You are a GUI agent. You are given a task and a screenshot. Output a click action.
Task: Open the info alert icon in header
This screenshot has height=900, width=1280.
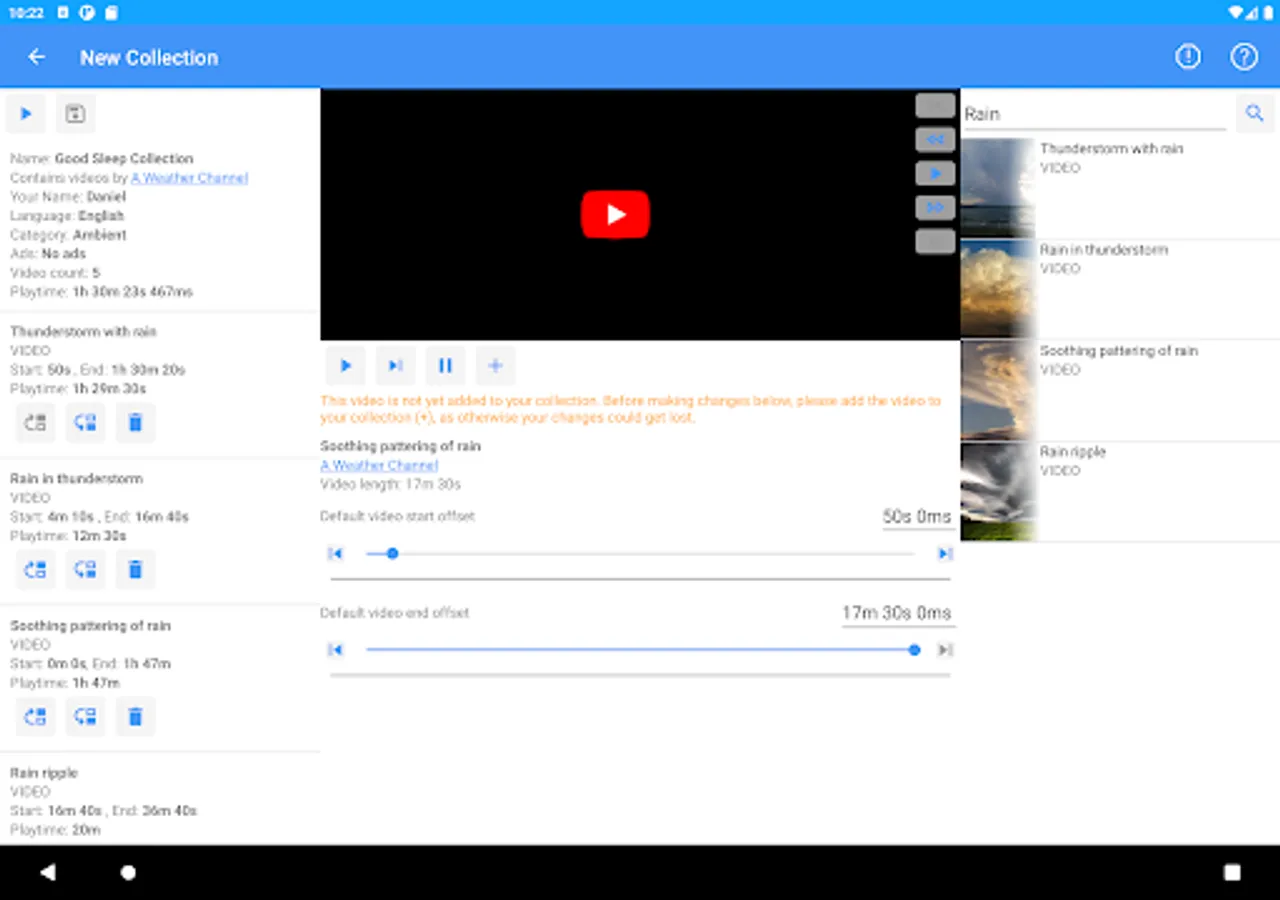coord(1187,57)
